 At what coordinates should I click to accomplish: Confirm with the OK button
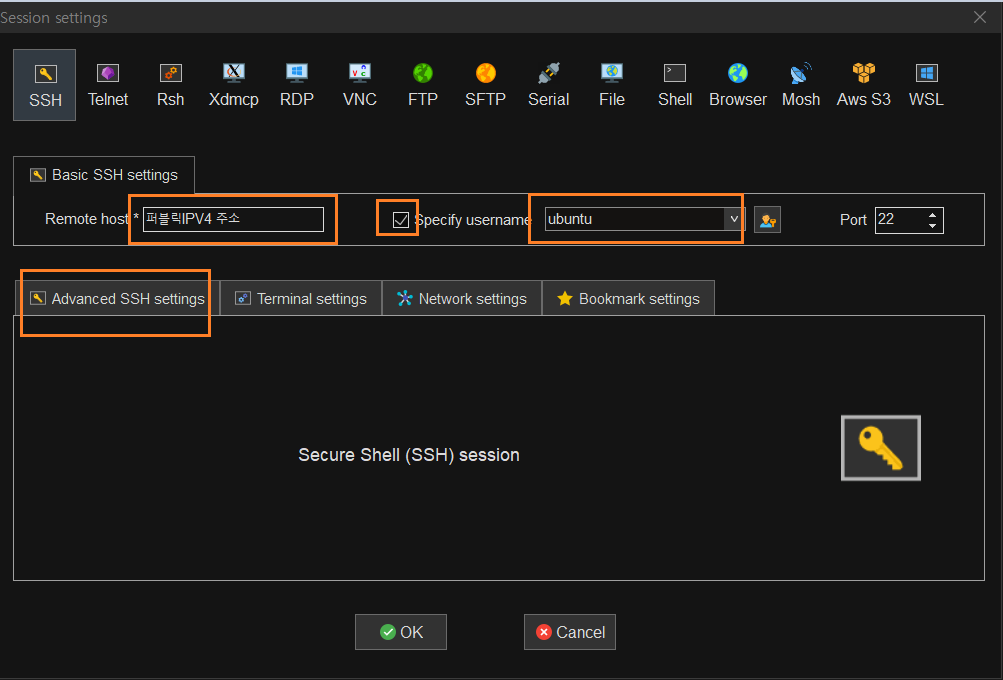[401, 632]
